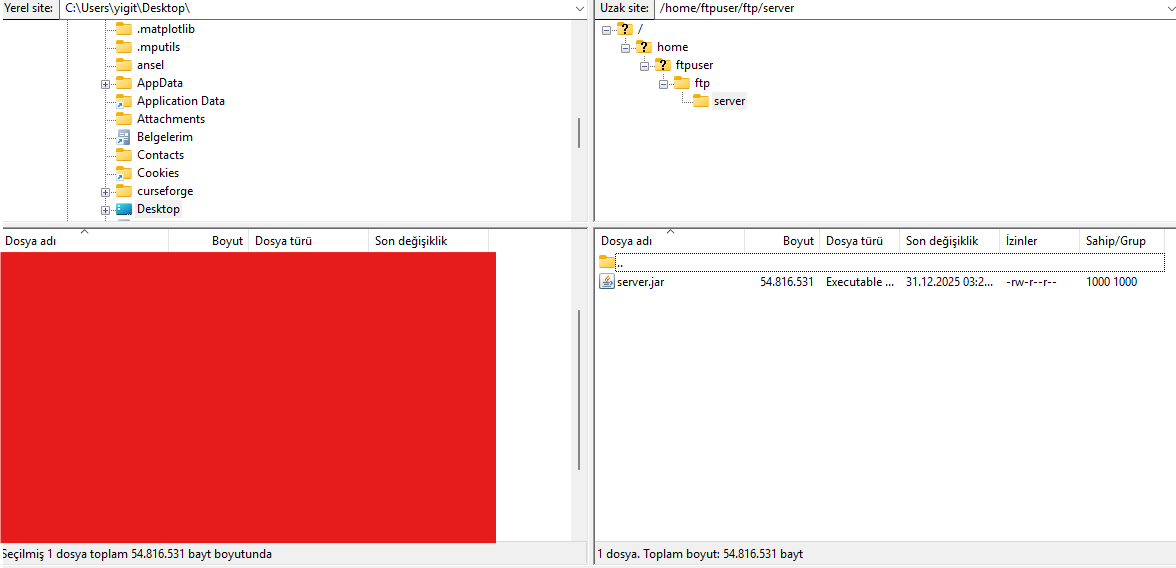Sort remote files by İzinler
The image size is (1176, 568).
1040,241
